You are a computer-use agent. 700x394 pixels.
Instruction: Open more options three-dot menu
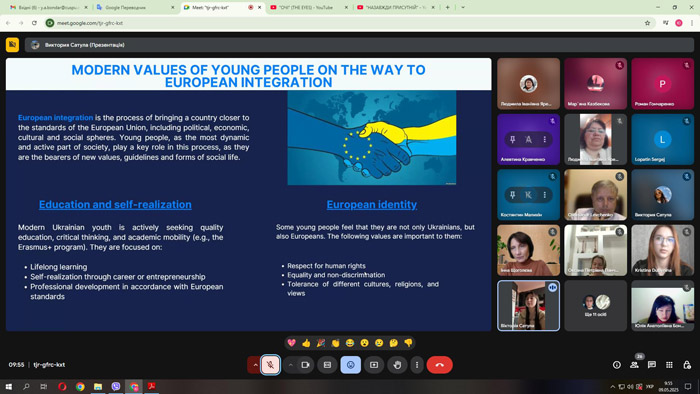tap(417, 365)
